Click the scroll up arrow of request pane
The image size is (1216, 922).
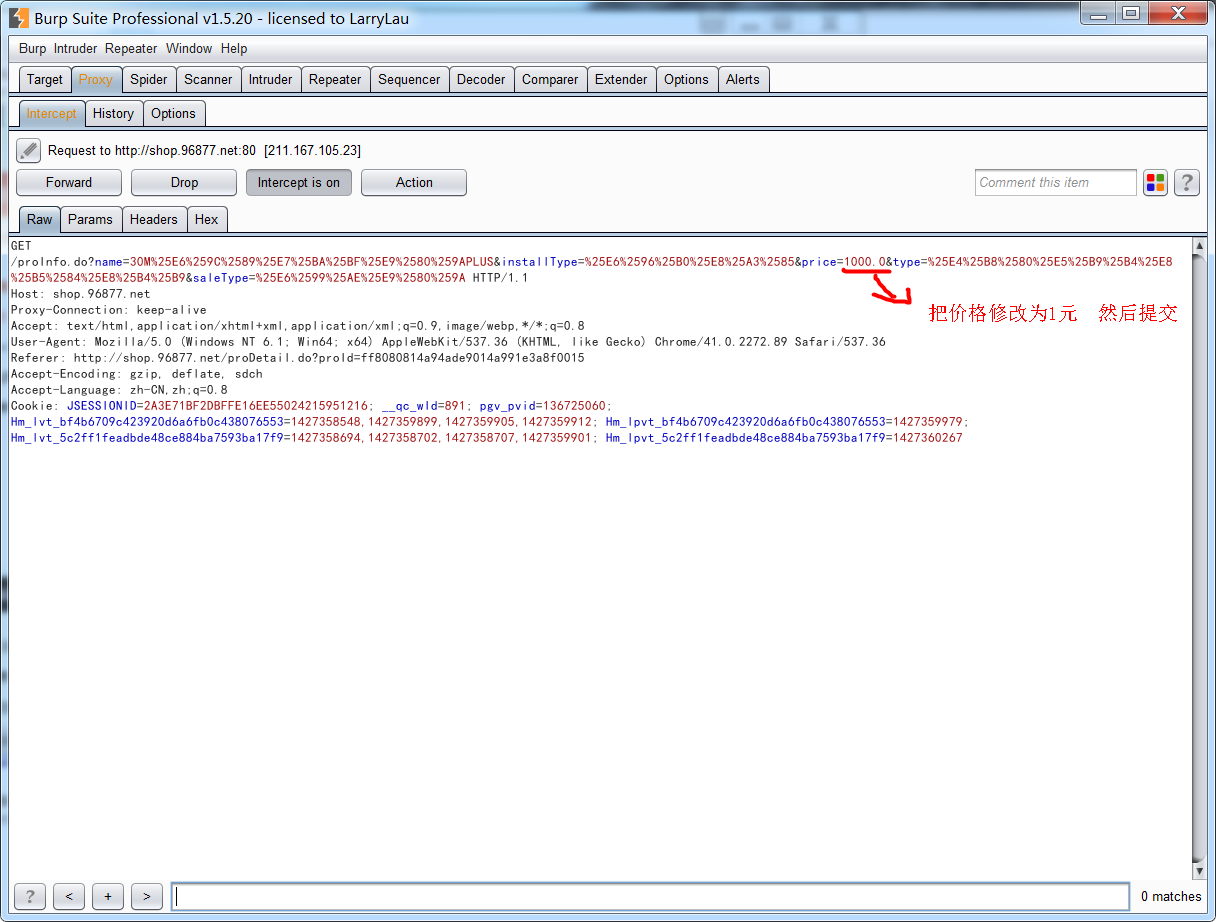point(1200,245)
